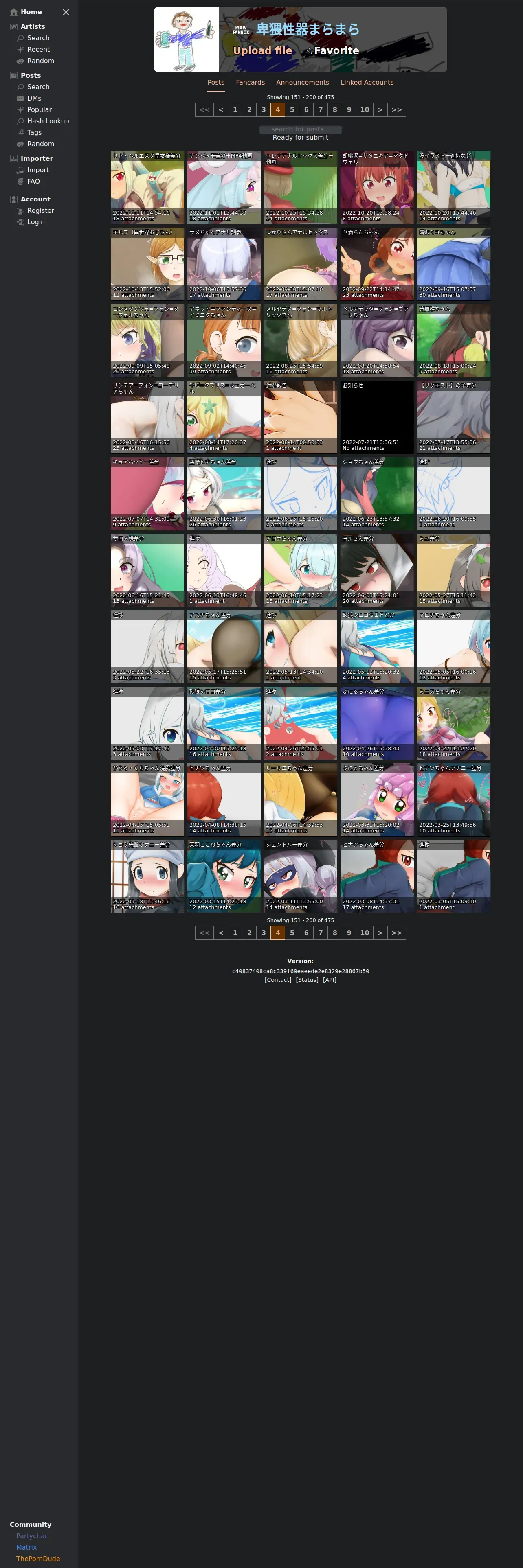Click the [Contact] footer link
Screen dimensions: 523x1568
click(278, 980)
